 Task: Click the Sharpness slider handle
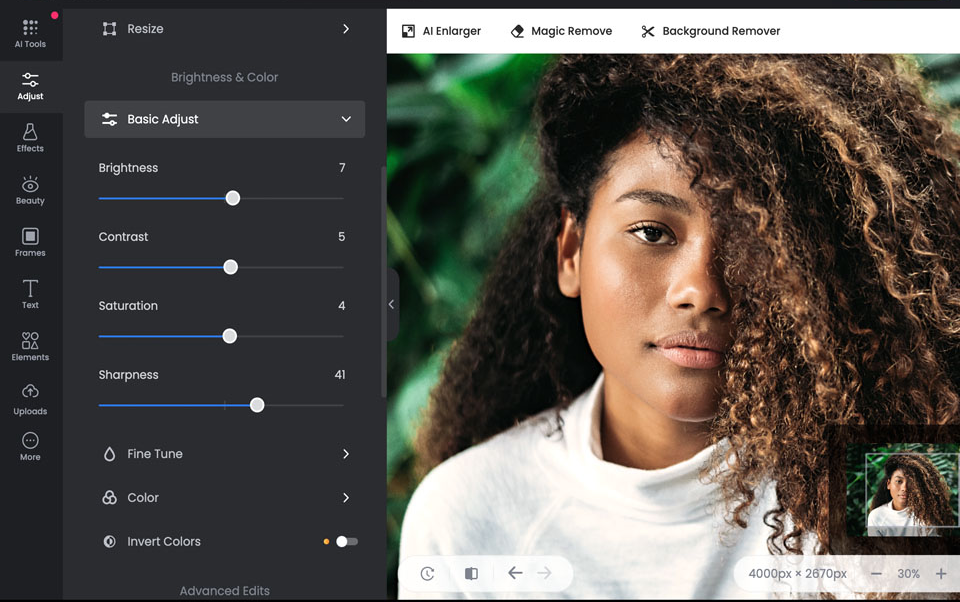pos(257,405)
